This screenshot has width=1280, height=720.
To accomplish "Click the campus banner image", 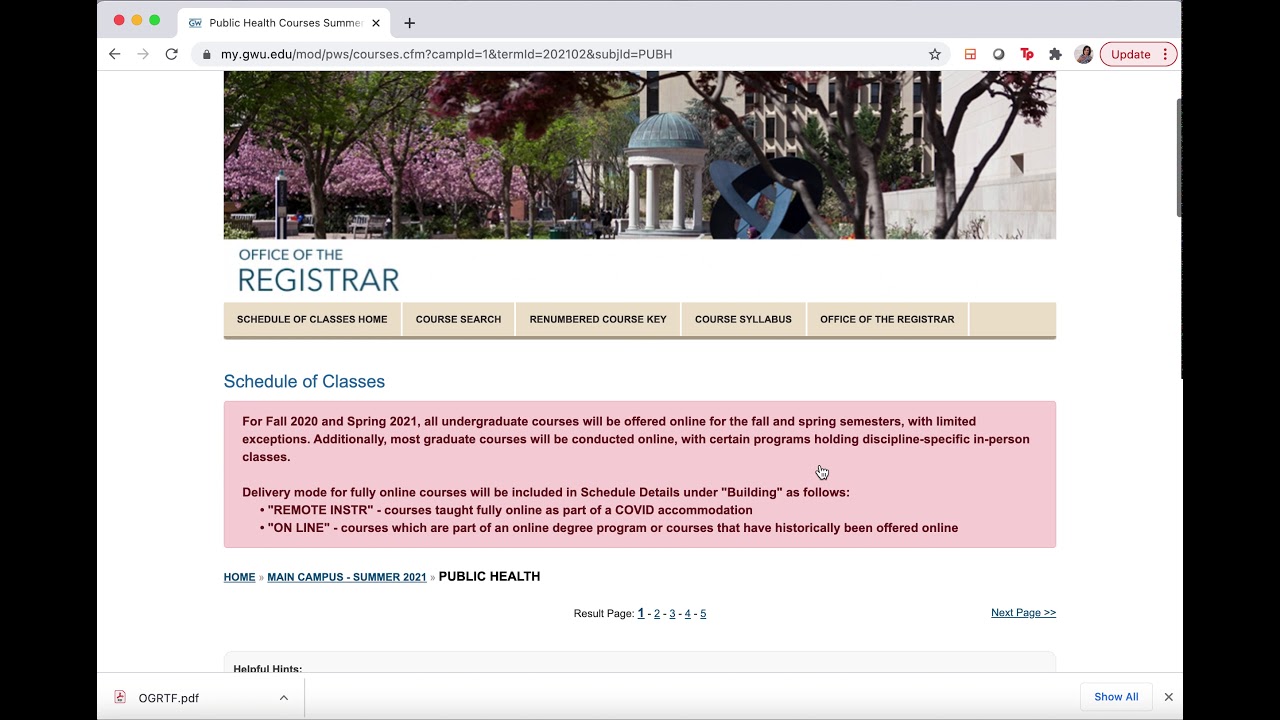I will pos(640,155).
